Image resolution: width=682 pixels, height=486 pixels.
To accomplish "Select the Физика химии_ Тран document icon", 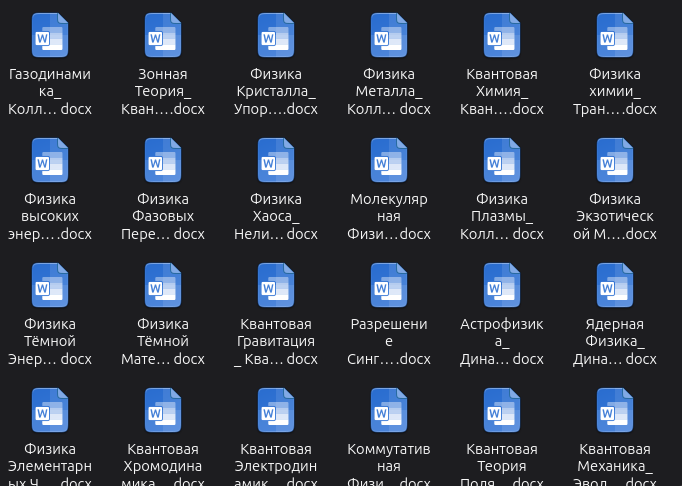I will pos(615,35).
